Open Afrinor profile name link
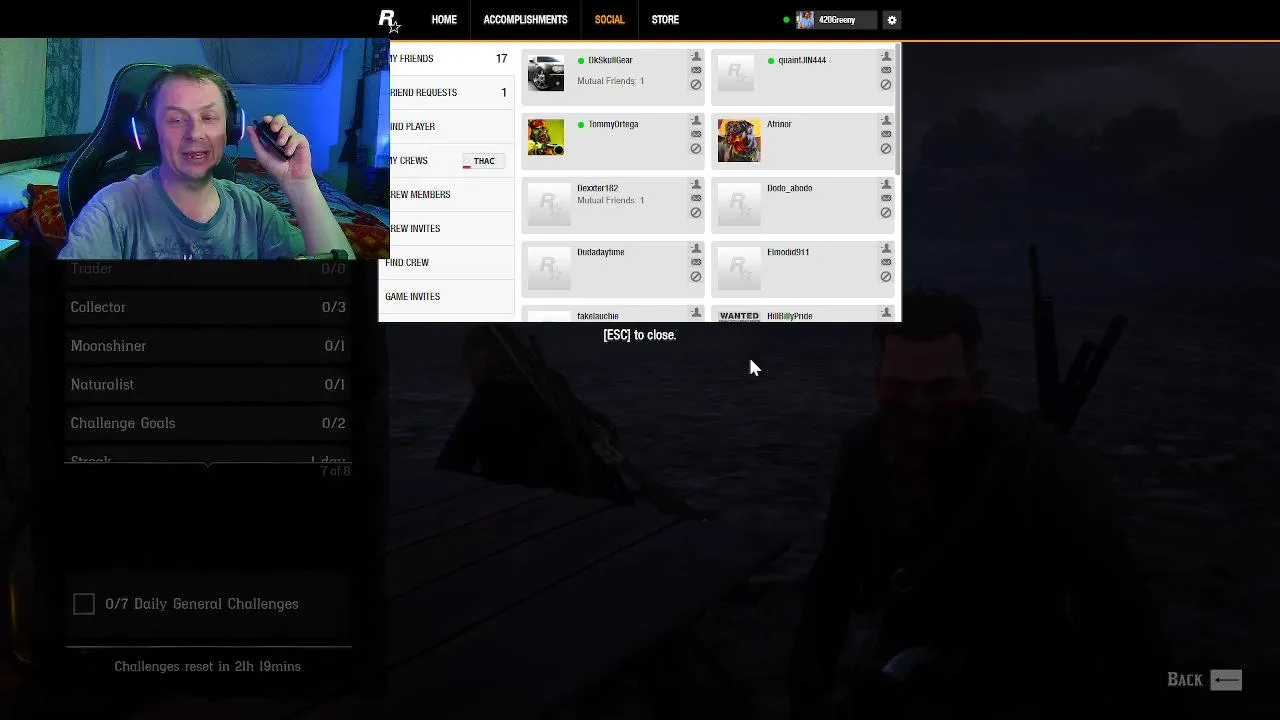The height and width of the screenshot is (720, 1280). [779, 124]
